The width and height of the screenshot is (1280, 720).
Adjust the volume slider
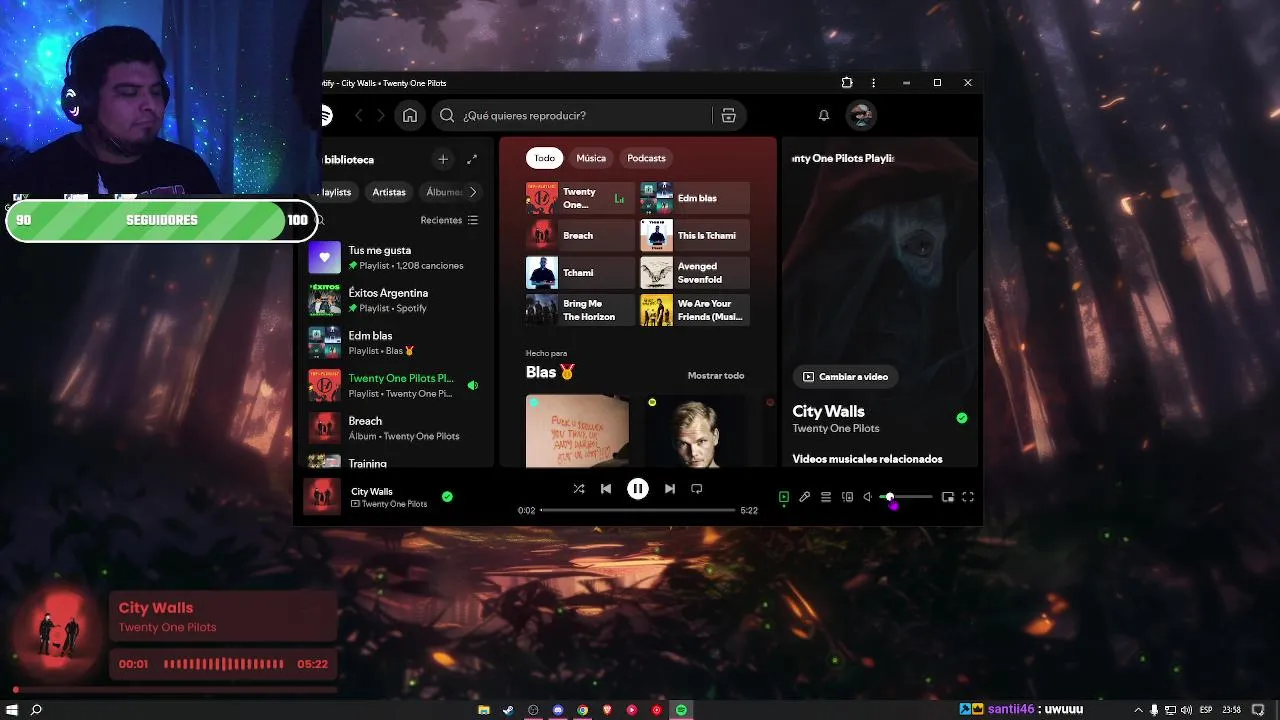pos(906,497)
